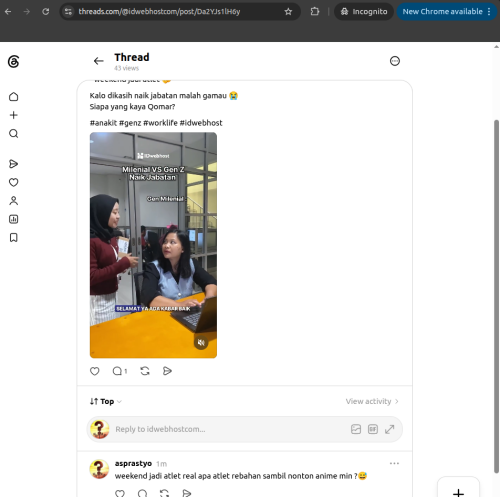Open Top sort dropdown for replies

[106, 401]
